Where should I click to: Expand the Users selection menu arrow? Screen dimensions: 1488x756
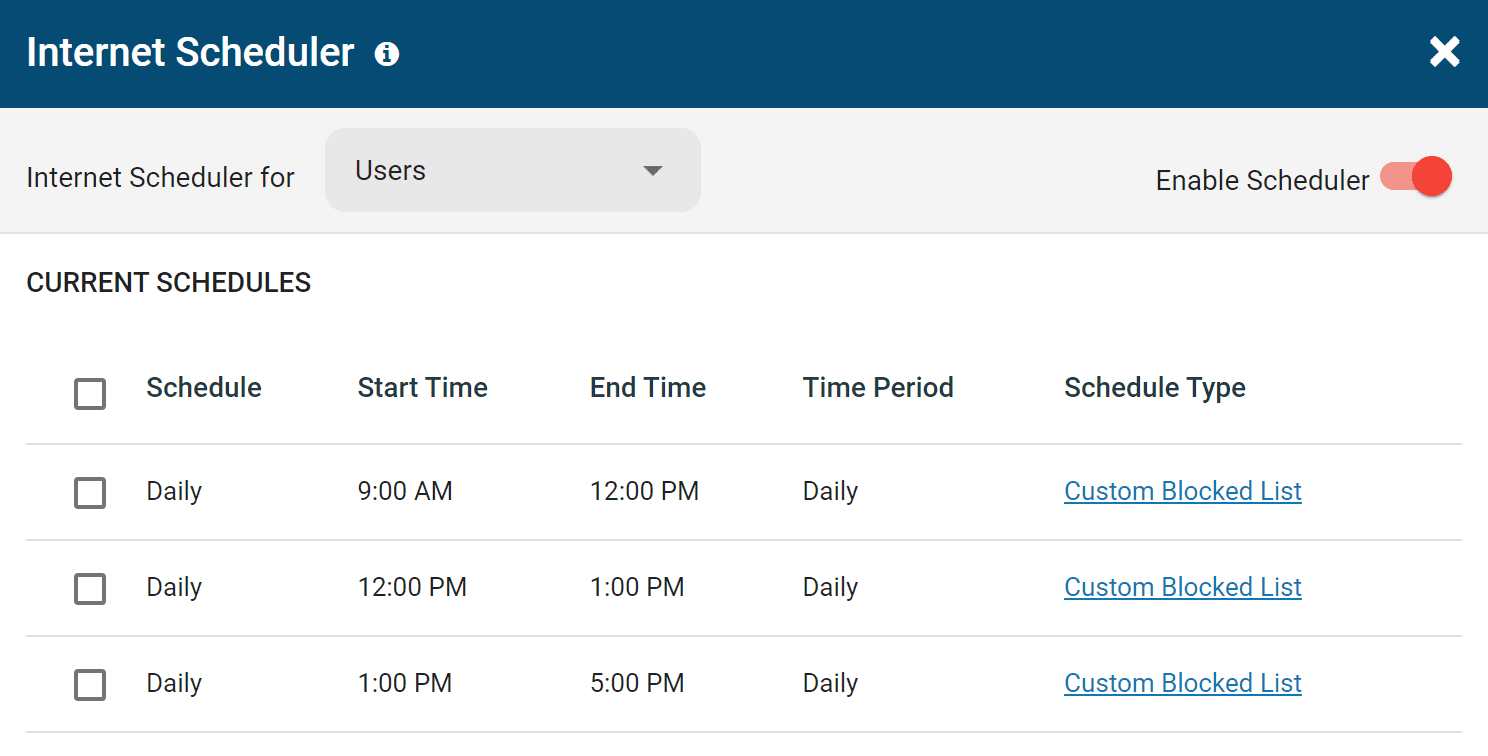pos(653,171)
